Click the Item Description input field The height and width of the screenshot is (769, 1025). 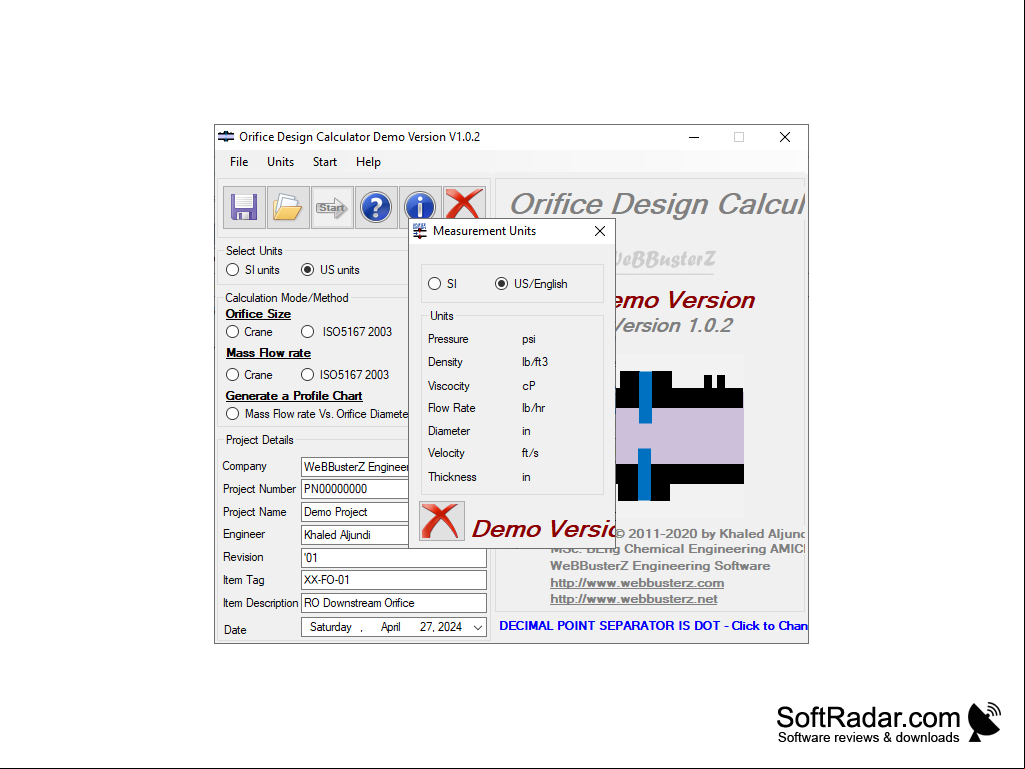point(394,603)
